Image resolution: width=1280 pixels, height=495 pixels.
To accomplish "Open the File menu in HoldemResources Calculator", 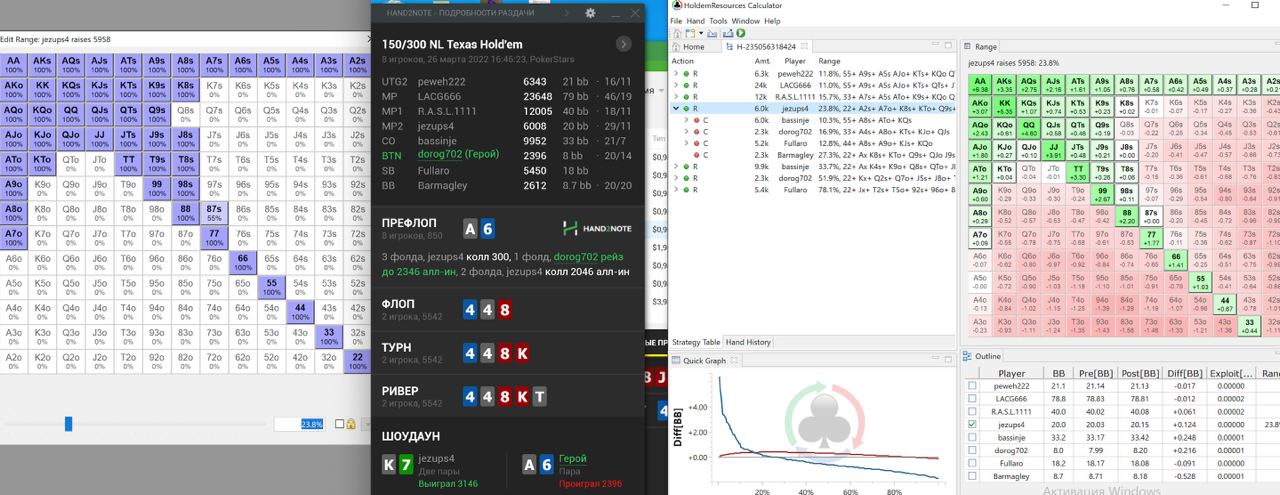I will tap(676, 21).
